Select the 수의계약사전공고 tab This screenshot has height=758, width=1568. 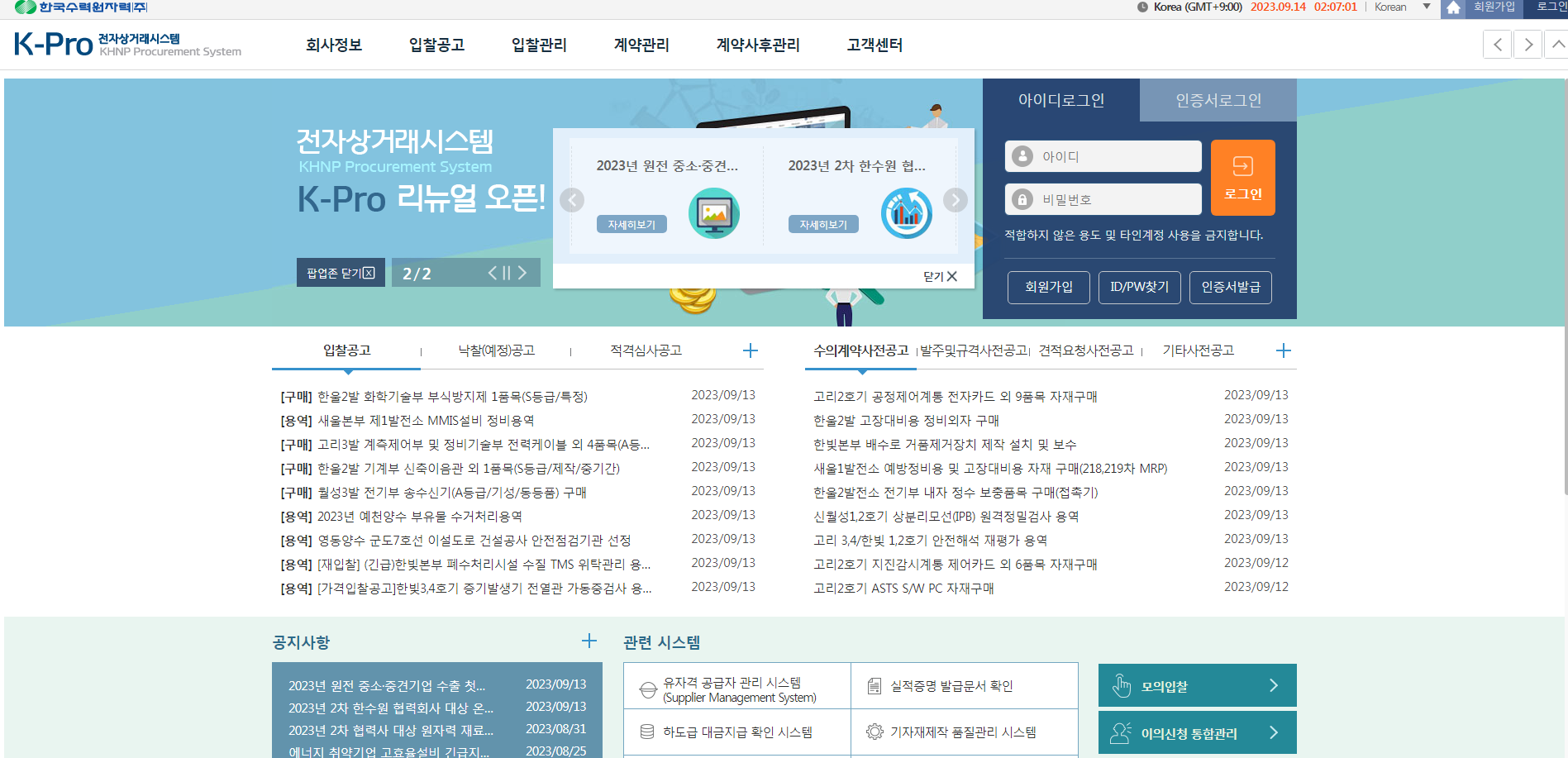coord(860,350)
